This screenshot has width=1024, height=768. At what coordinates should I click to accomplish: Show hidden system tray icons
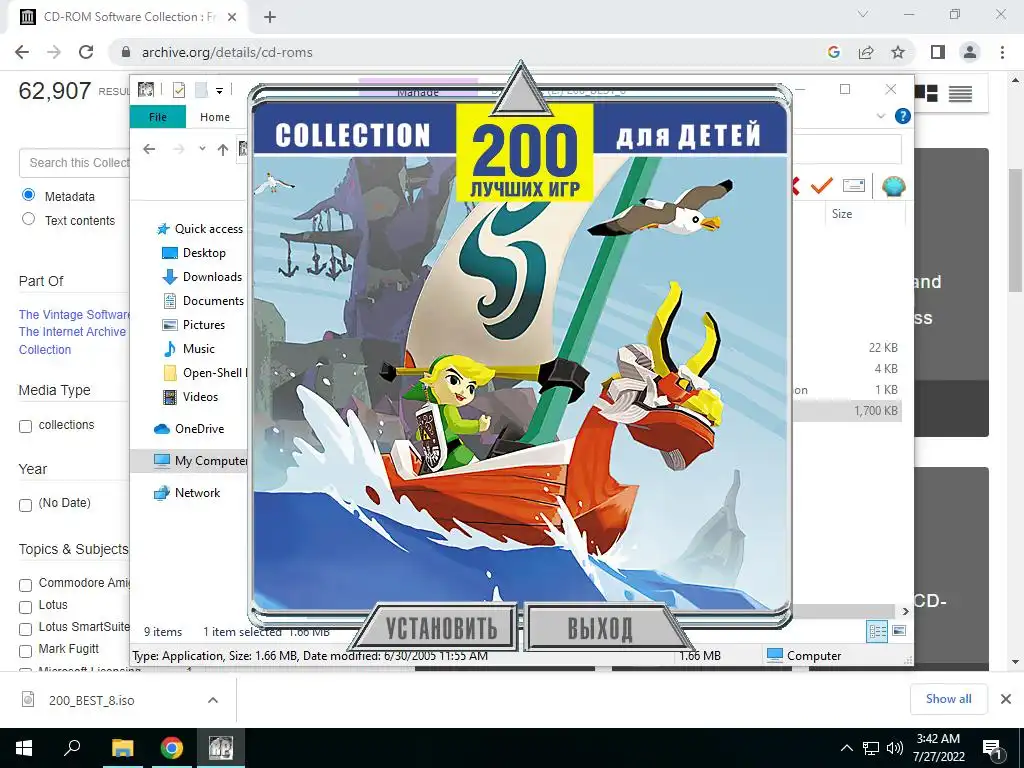(x=846, y=748)
